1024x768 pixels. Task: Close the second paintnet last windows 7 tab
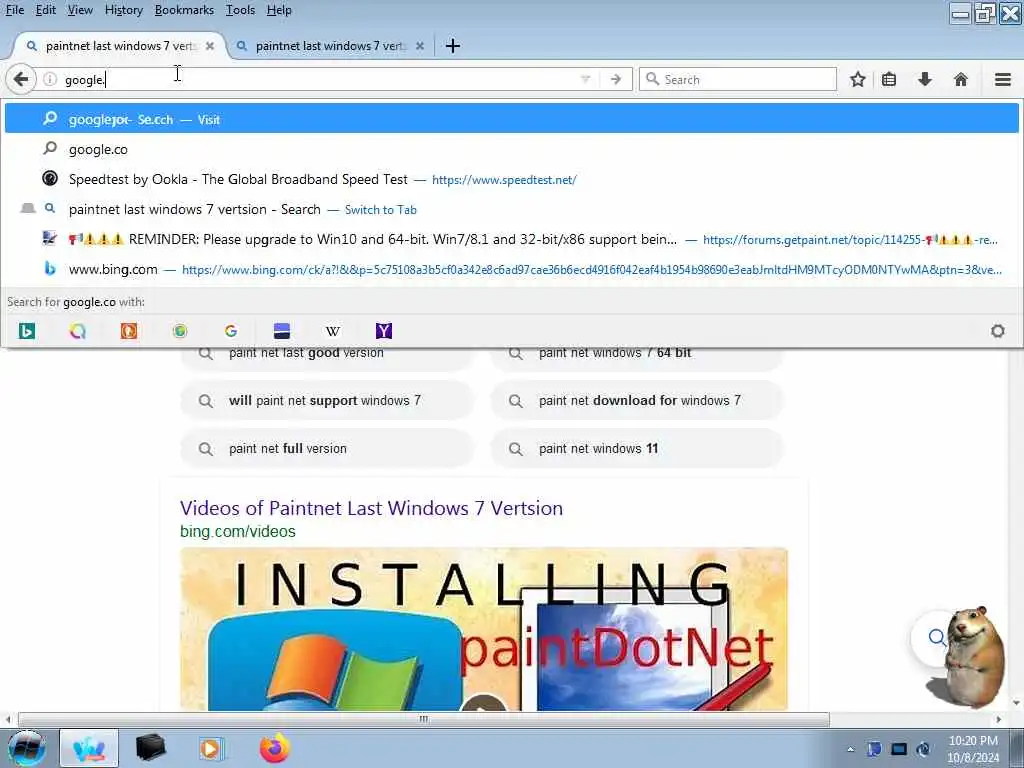[420, 46]
